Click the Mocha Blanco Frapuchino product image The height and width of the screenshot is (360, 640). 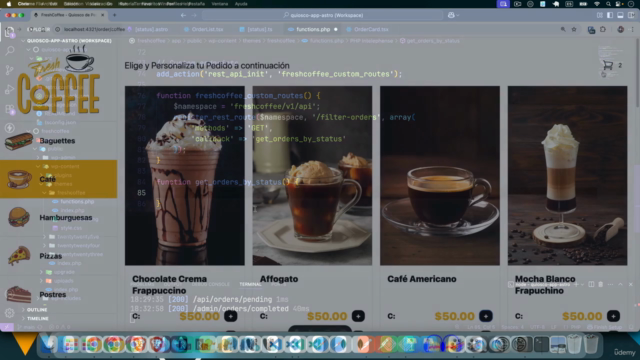pyautogui.click(x=567, y=176)
